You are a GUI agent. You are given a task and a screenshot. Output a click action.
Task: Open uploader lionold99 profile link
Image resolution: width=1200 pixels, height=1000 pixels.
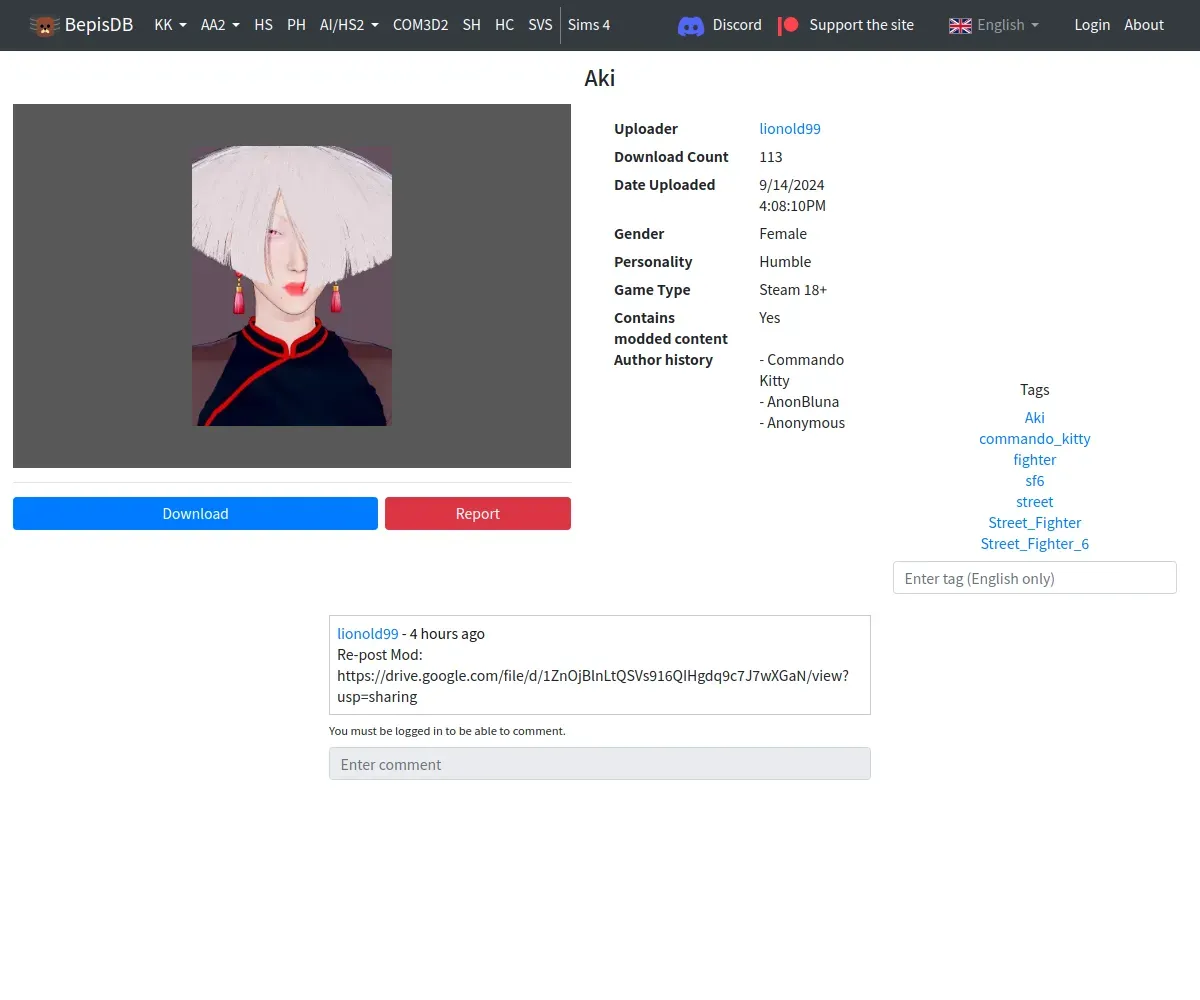point(790,128)
